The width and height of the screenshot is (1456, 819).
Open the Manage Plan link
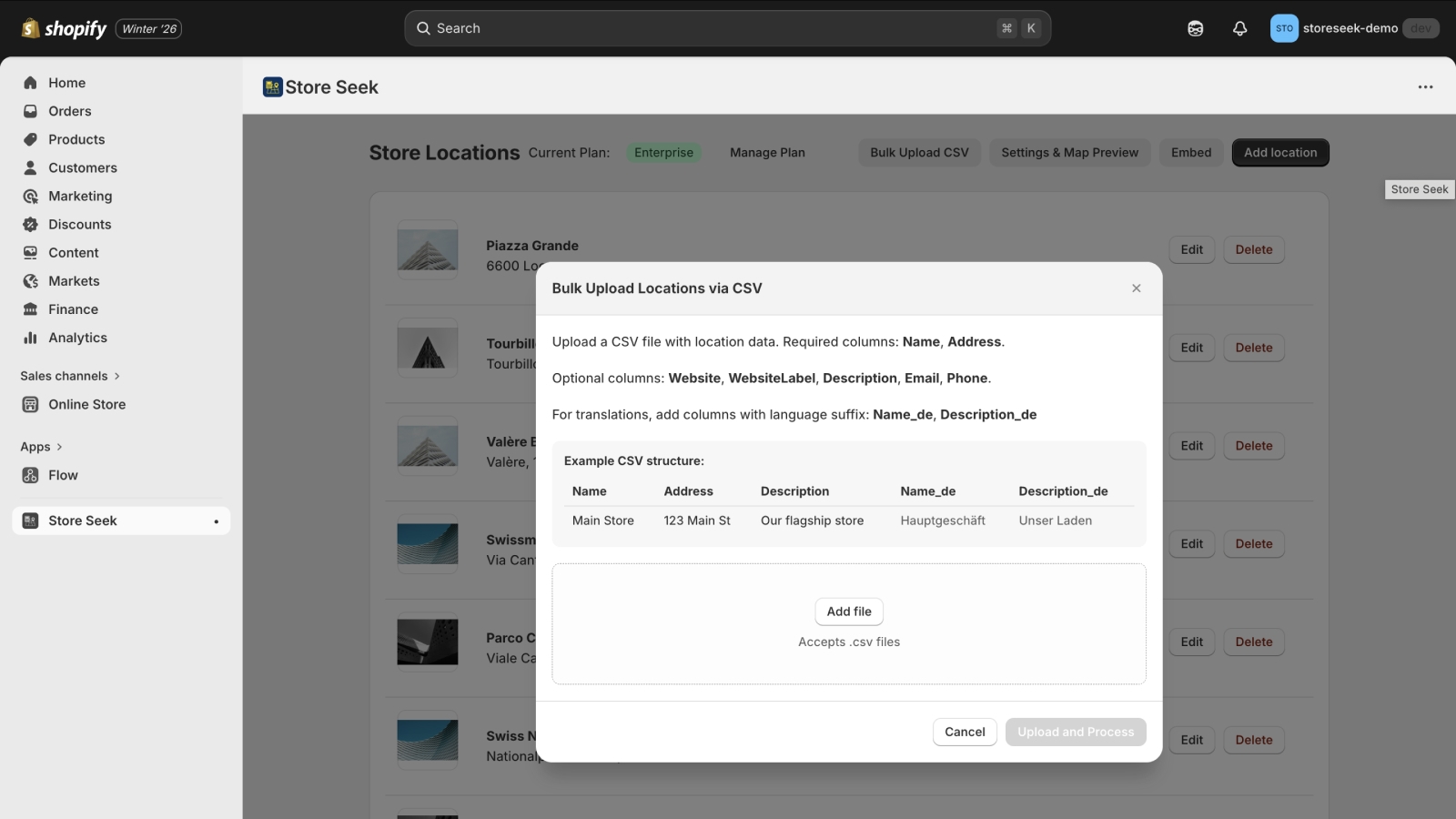[767, 152]
